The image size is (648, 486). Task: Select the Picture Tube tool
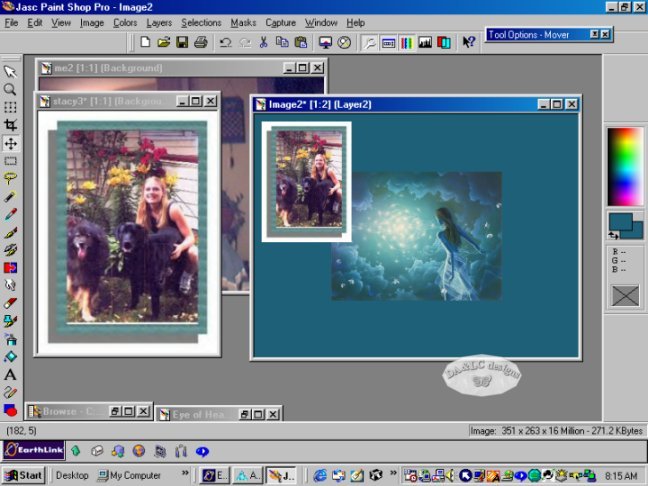tap(10, 321)
